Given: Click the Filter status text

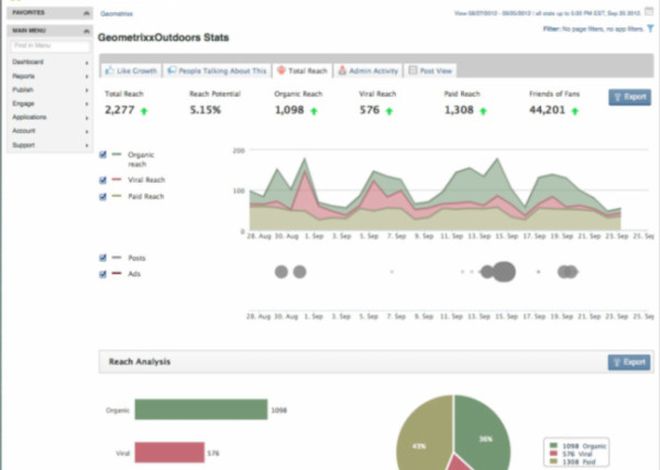Looking at the screenshot, I should tap(593, 29).
